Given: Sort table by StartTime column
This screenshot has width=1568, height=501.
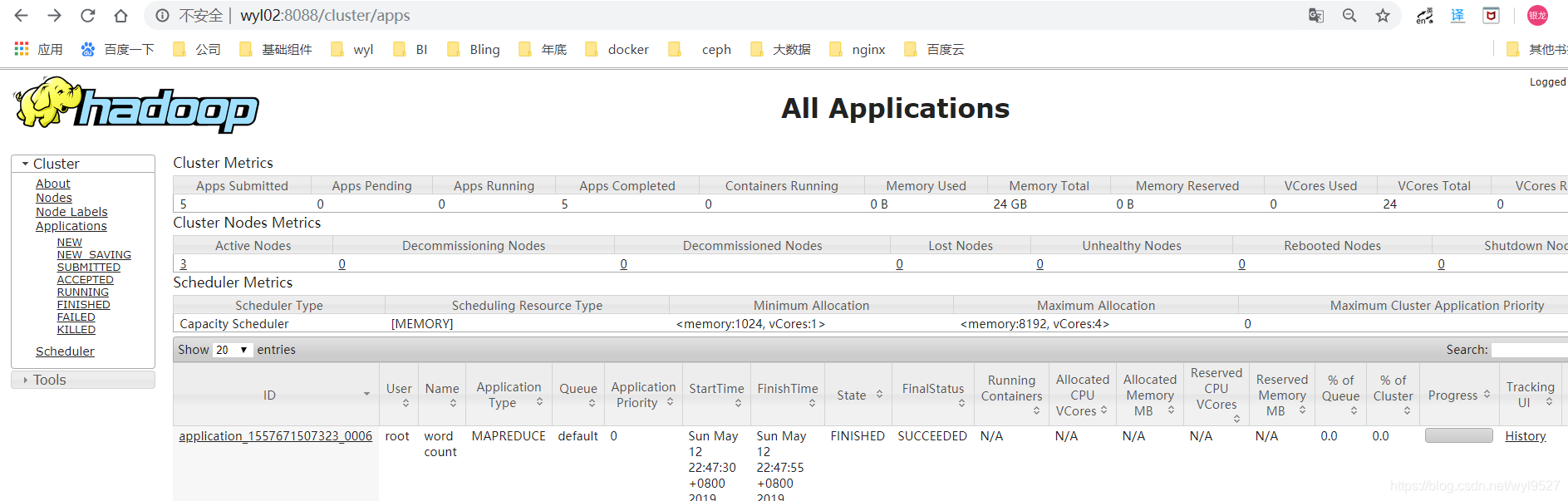Looking at the screenshot, I should 716,395.
